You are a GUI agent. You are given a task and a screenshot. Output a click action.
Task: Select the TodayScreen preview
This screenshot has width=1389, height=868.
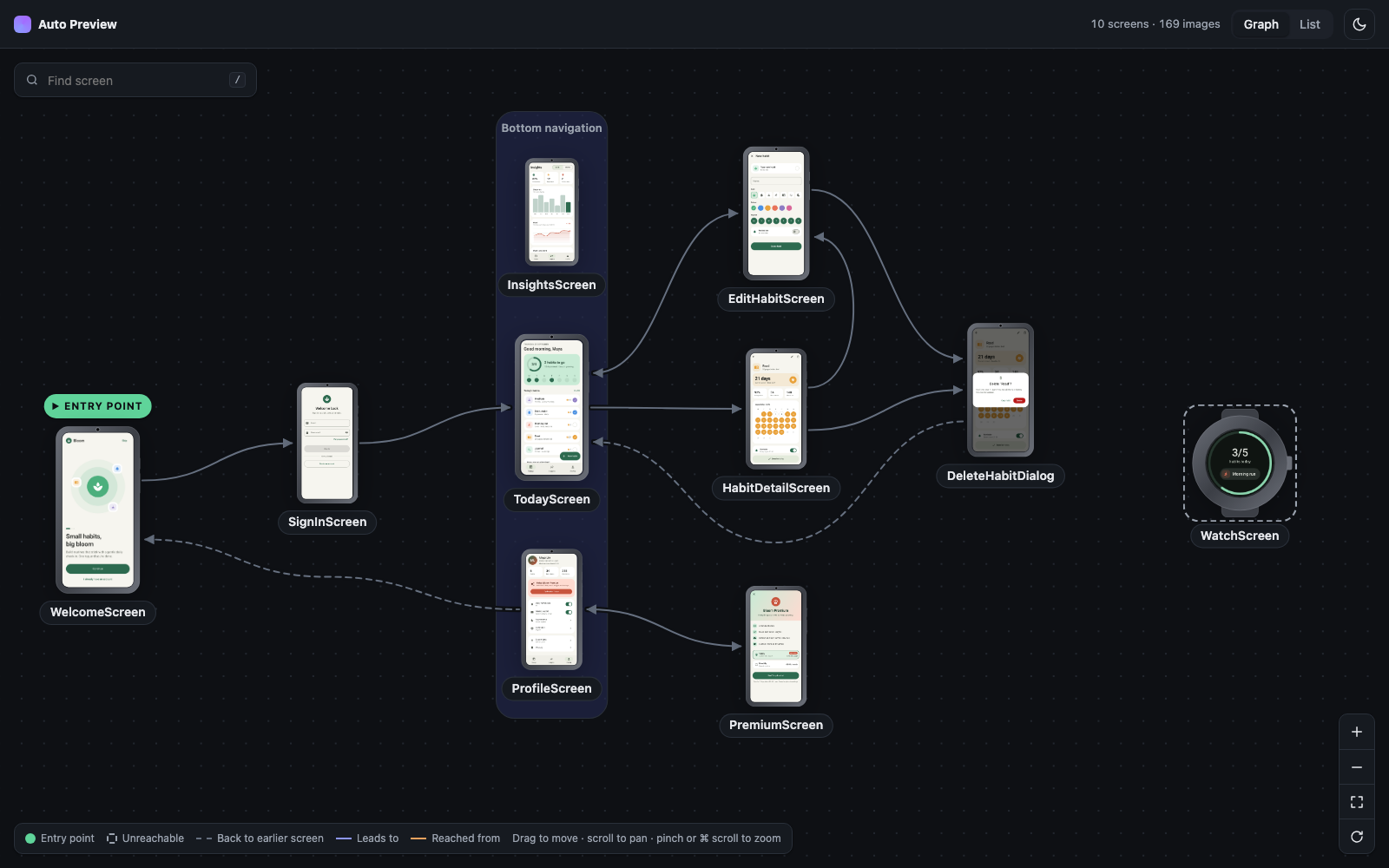551,407
